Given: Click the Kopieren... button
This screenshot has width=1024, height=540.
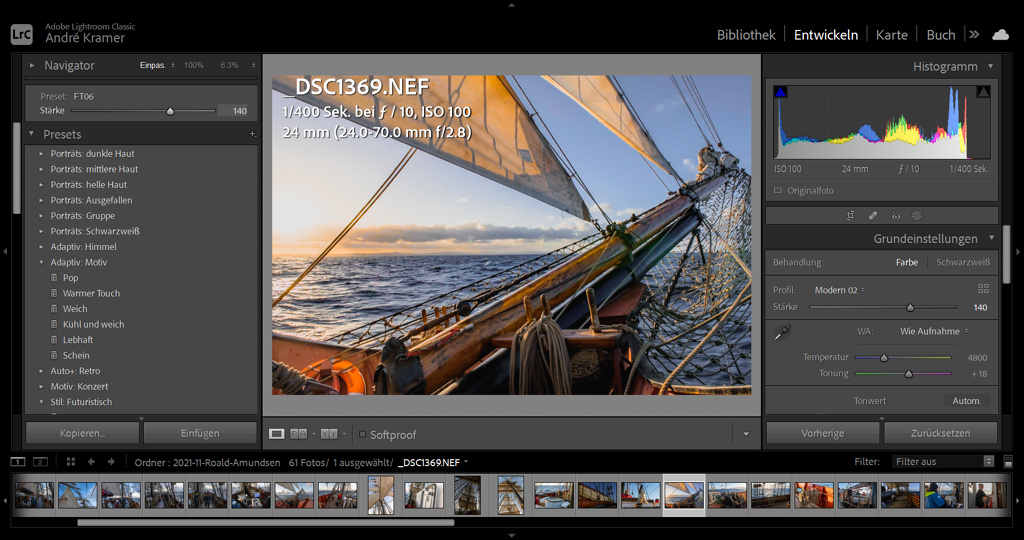Looking at the screenshot, I should tap(82, 433).
